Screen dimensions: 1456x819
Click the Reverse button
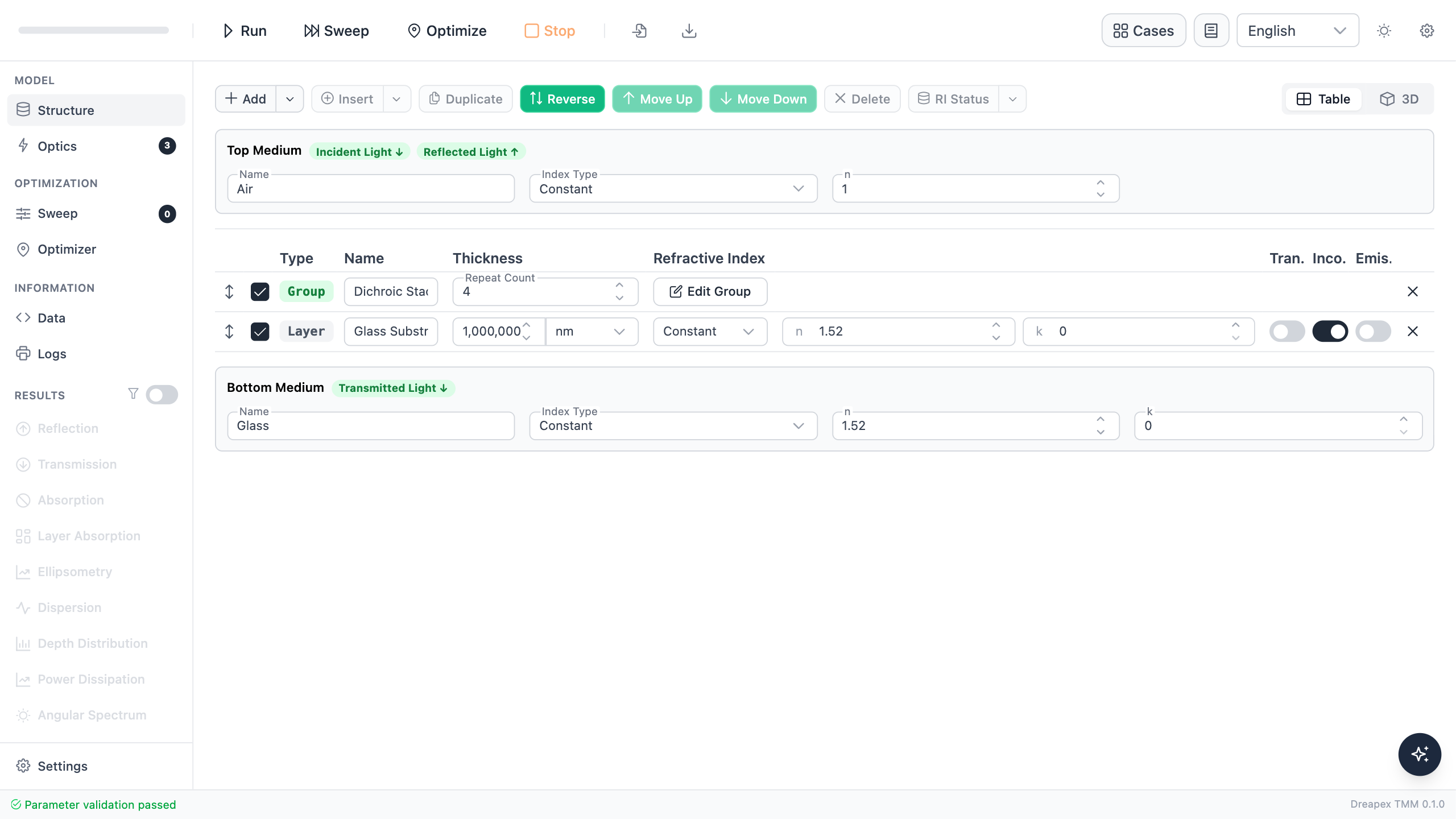(x=562, y=99)
